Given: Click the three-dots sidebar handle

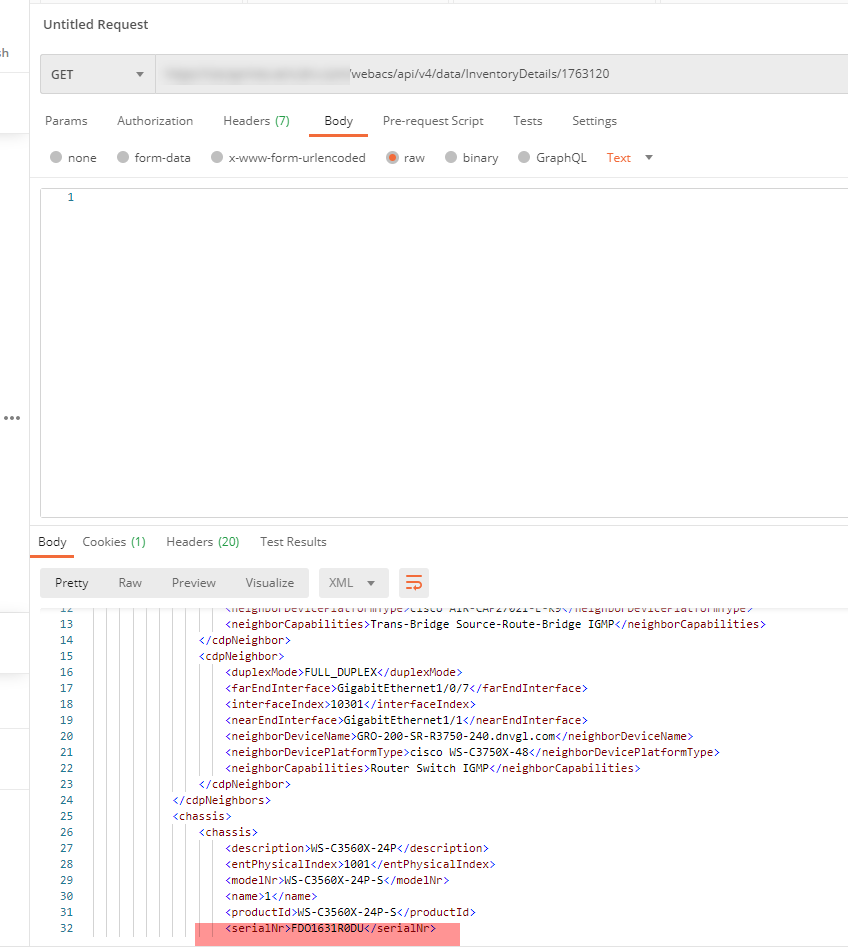Looking at the screenshot, I should click(x=12, y=418).
